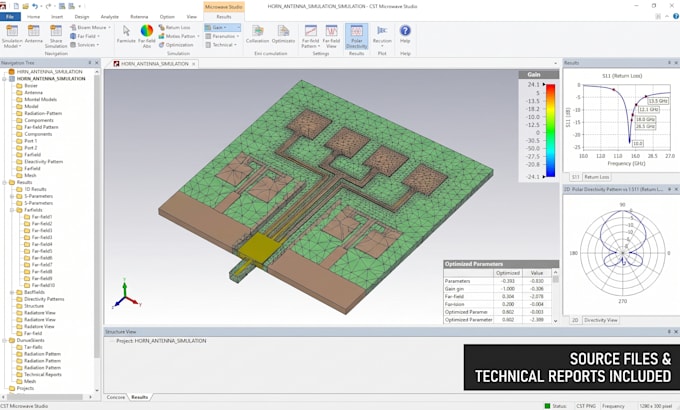Screen dimensions: 680x410
Task: Switch to the 2D tab under polar plot
Action: coord(575,320)
